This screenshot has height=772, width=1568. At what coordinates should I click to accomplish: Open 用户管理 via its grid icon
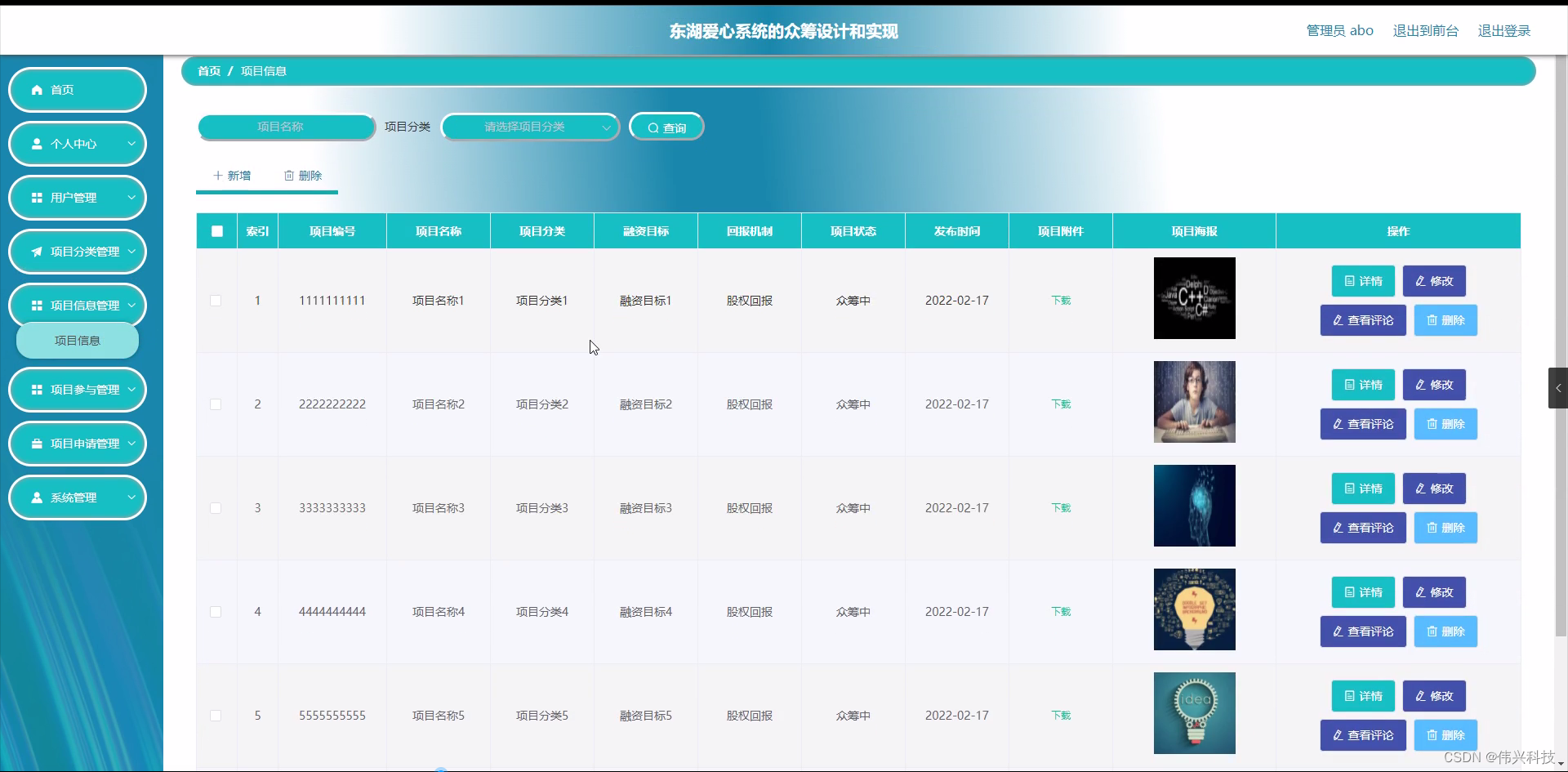36,198
